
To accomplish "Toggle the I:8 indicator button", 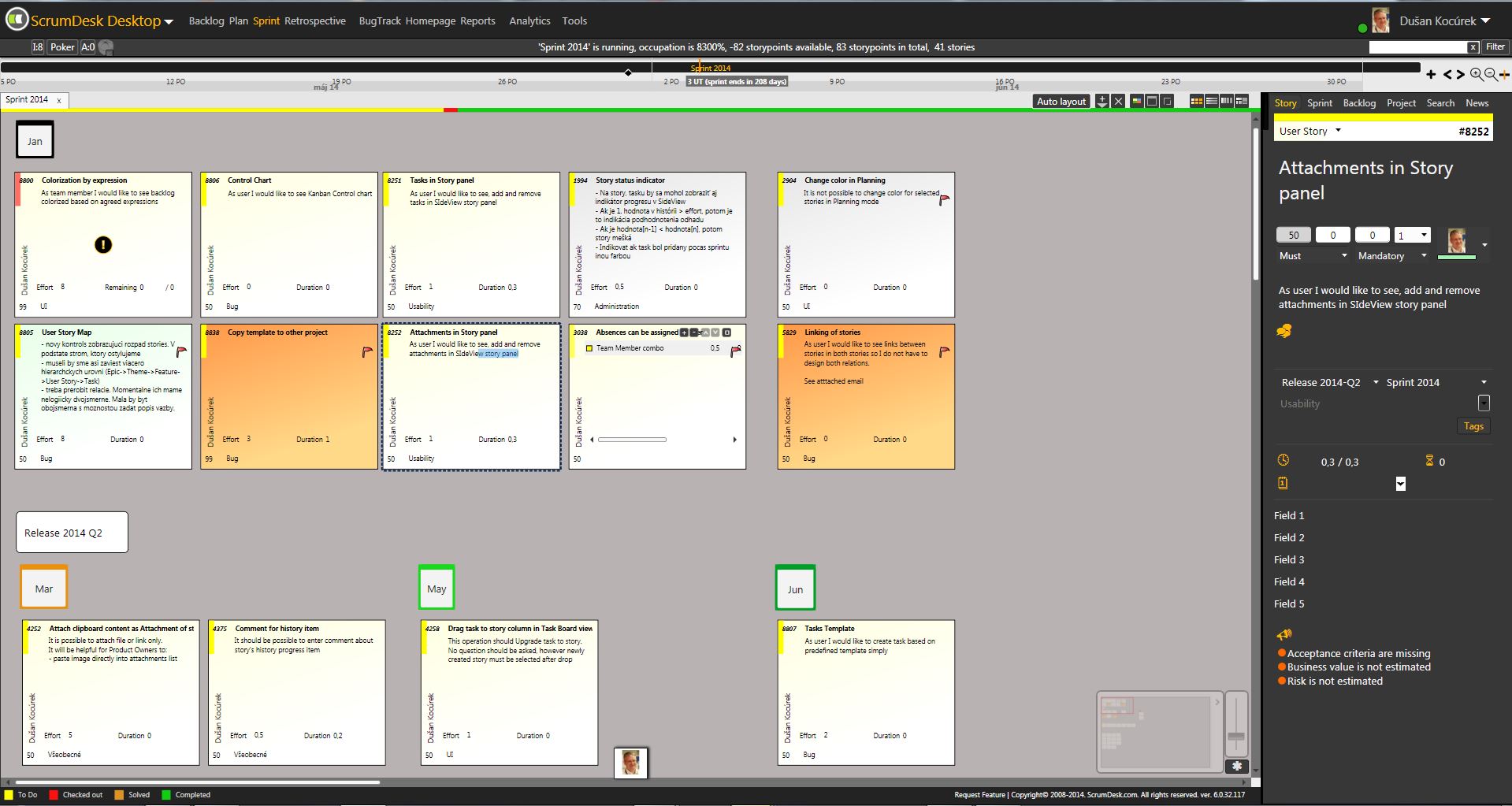I will pyautogui.click(x=38, y=47).
